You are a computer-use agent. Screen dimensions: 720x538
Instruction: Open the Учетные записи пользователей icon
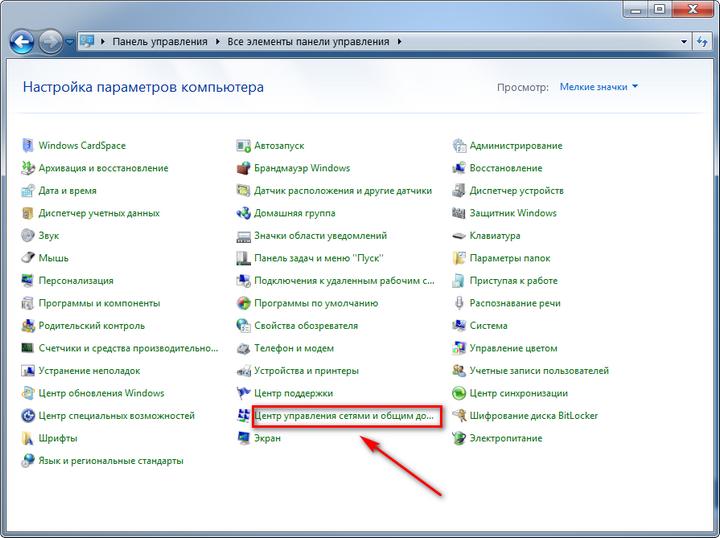coord(459,370)
